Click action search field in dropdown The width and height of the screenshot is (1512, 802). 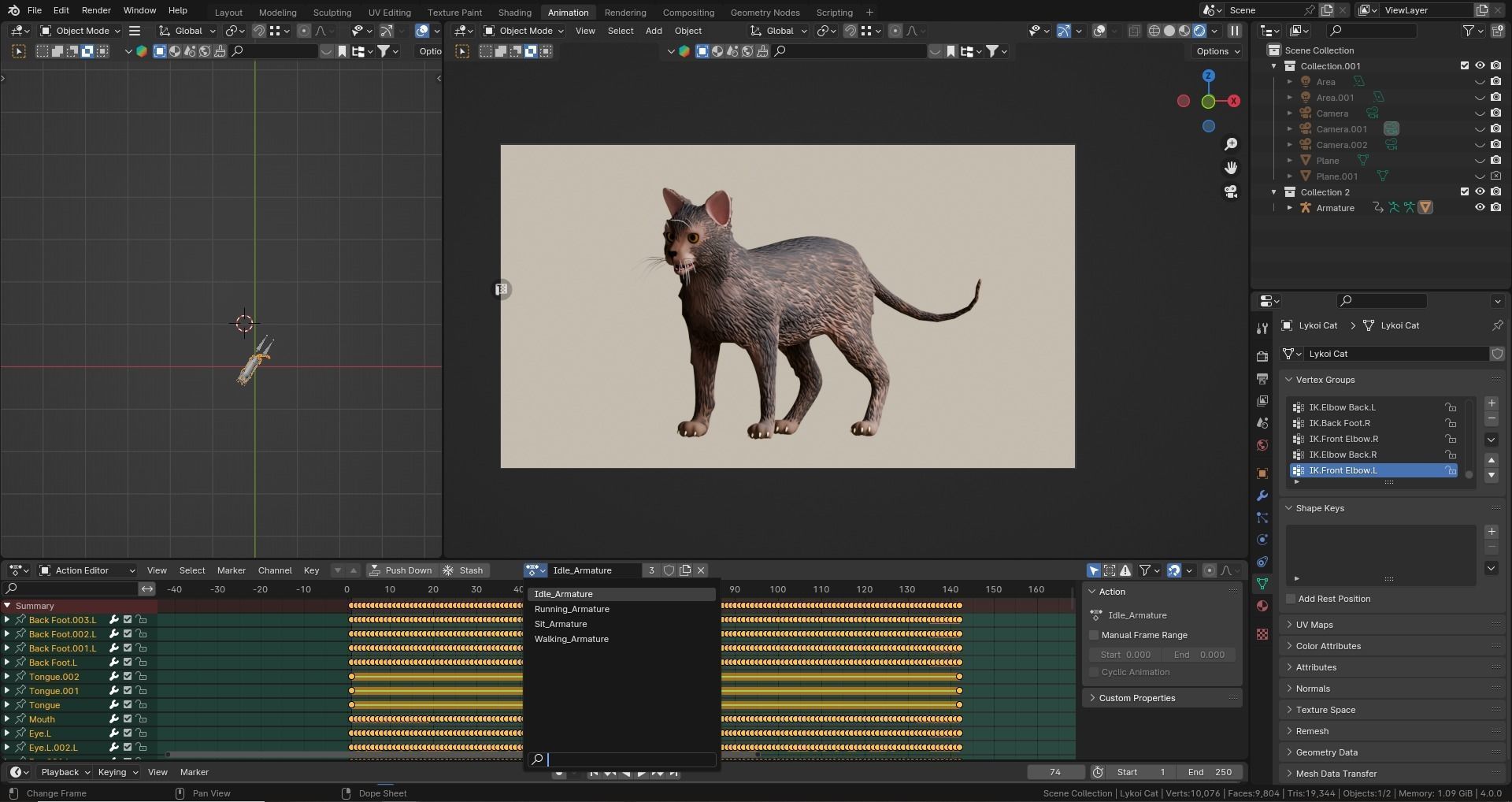(x=623, y=759)
